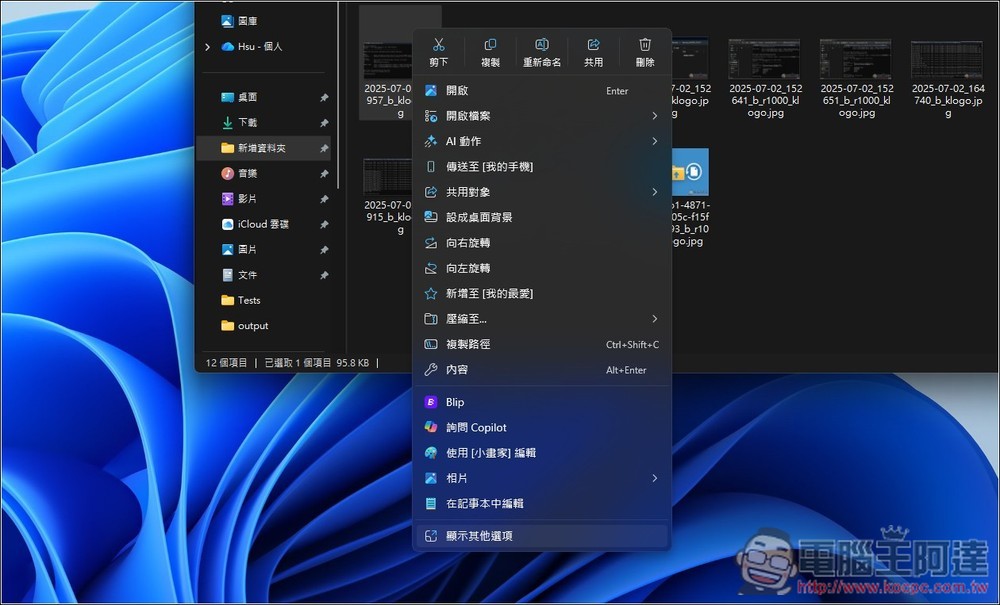Choose 詢問 Copilot
This screenshot has width=1000, height=605.
pos(541,428)
